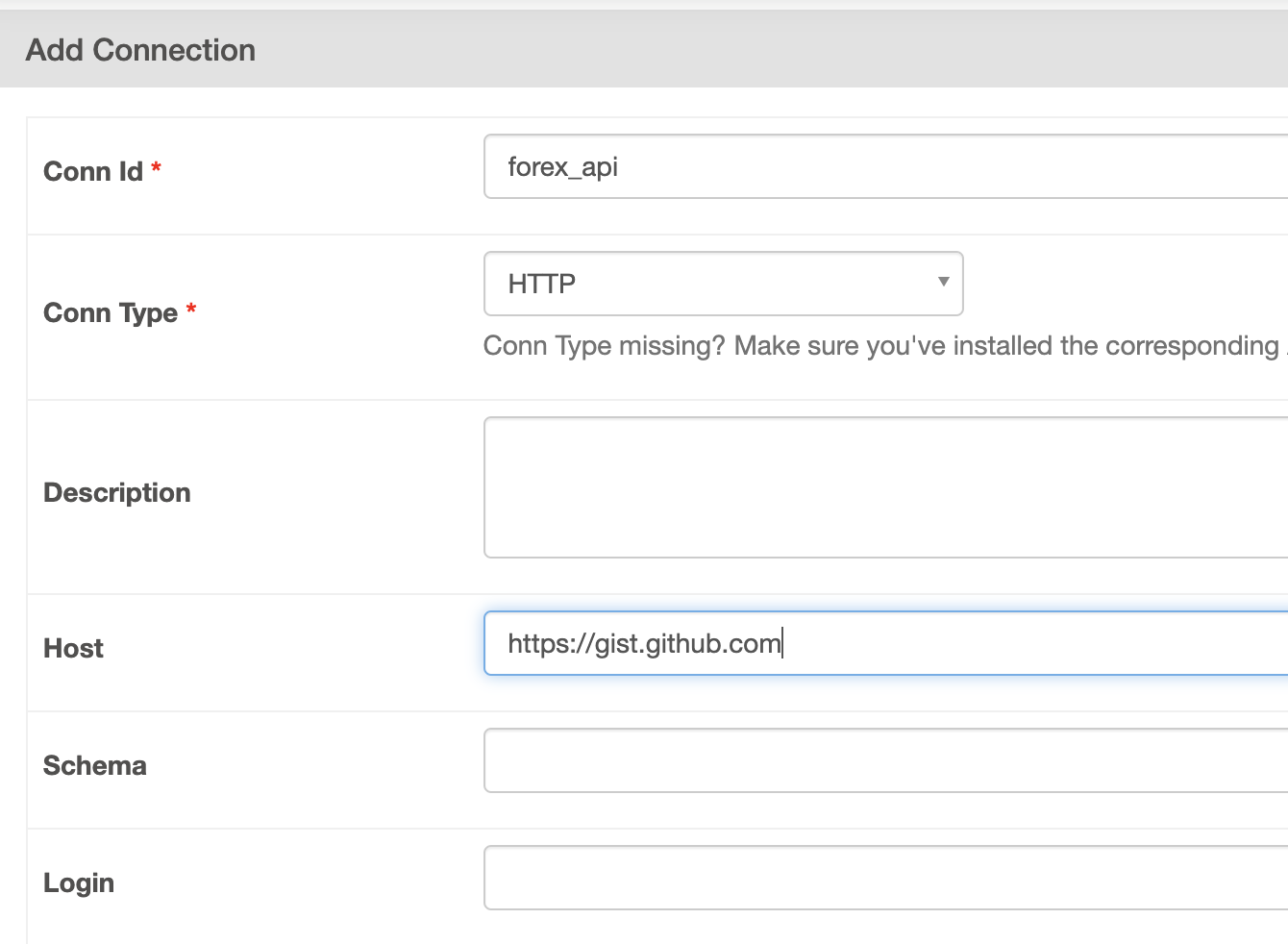Image resolution: width=1288 pixels, height=944 pixels.
Task: Click the required asterisk beside Conn Type
Action: point(191,310)
